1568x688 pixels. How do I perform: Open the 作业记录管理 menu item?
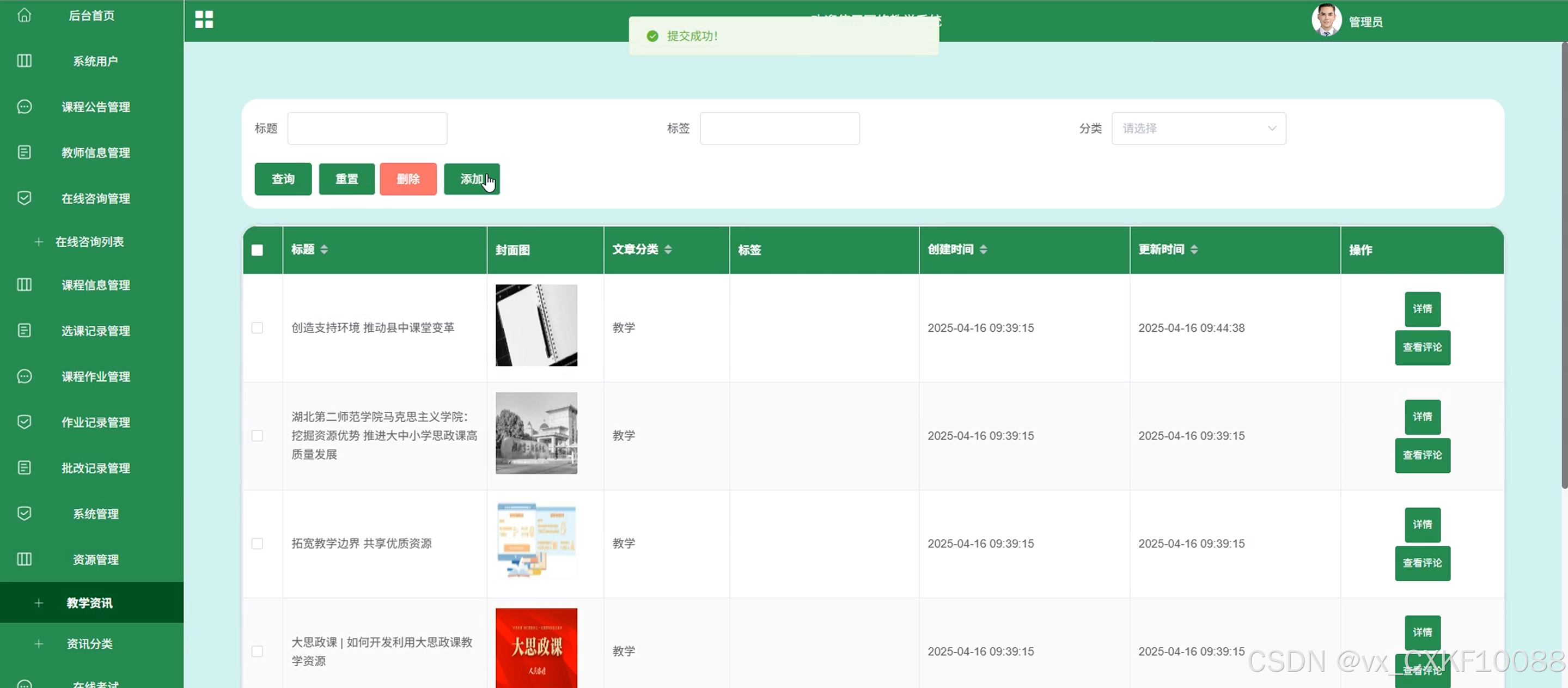click(95, 422)
